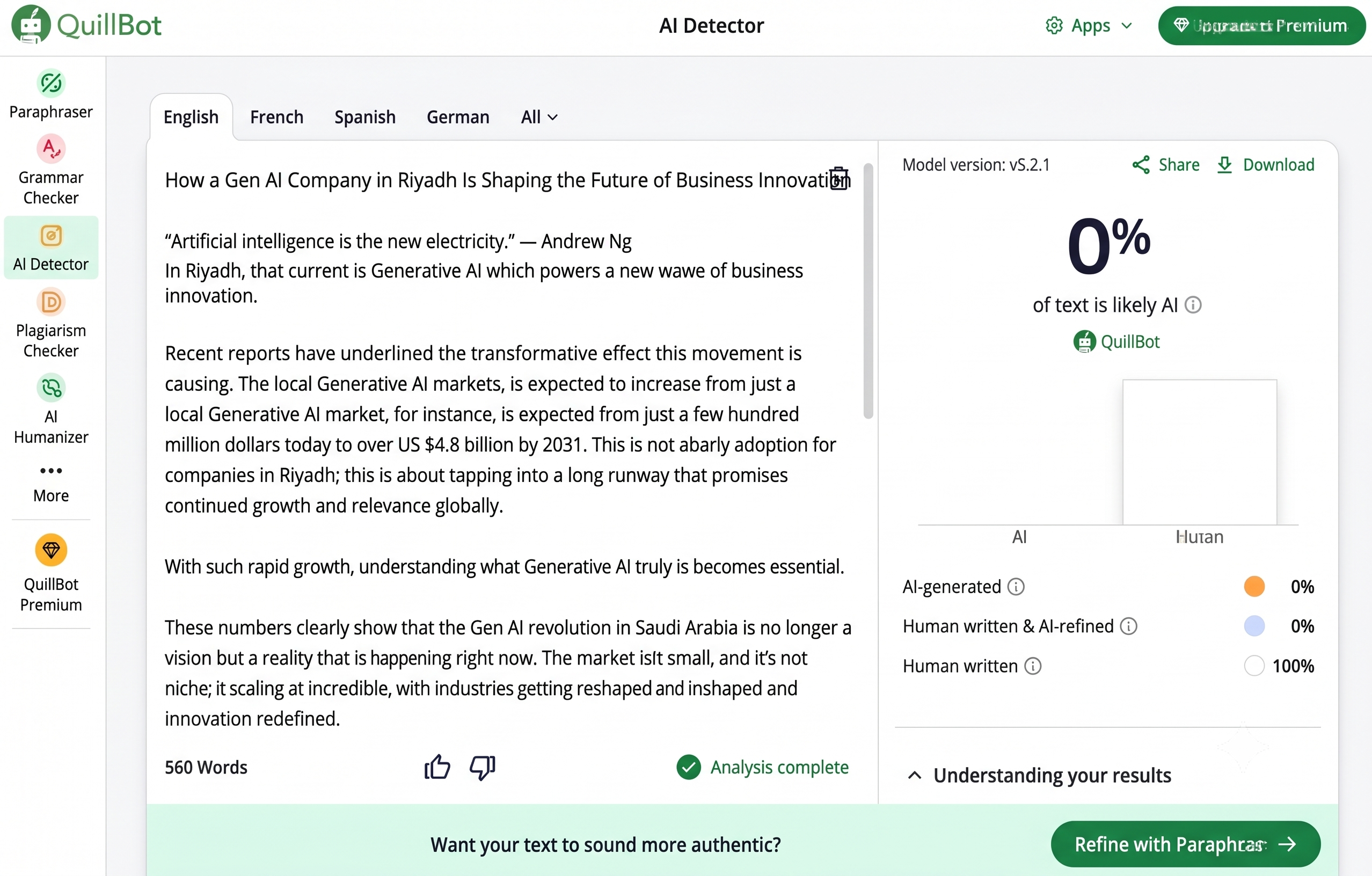The image size is (1372, 876).
Task: Select the AI Detector sidebar icon
Action: (x=50, y=235)
